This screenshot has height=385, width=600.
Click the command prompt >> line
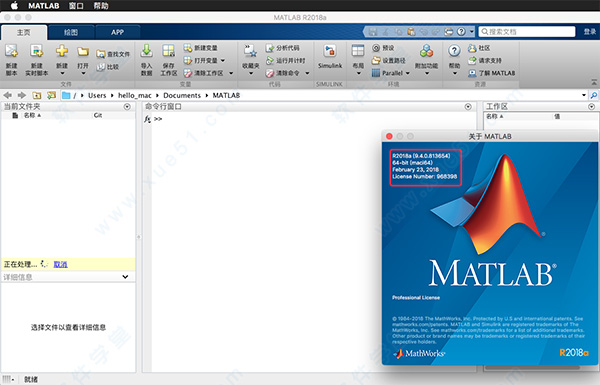[x=158, y=119]
